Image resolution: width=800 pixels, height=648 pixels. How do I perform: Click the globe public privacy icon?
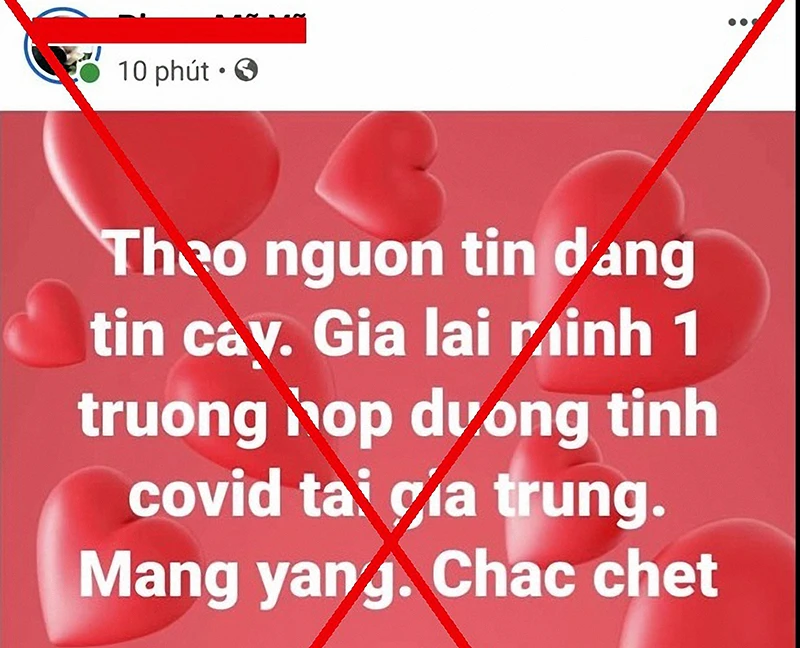coord(246,70)
